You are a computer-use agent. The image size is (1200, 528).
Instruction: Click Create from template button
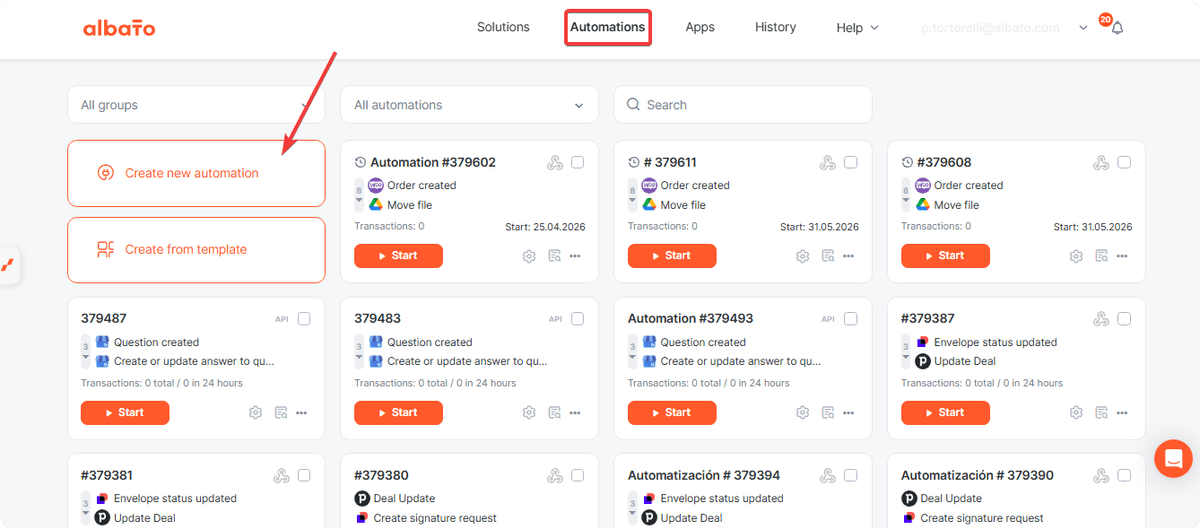pos(196,250)
